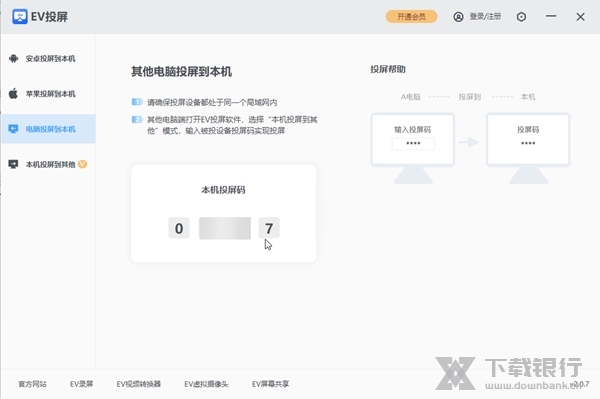The height and width of the screenshot is (399, 600).
Task: Click the 本机投屏码 label
Action: (223, 190)
